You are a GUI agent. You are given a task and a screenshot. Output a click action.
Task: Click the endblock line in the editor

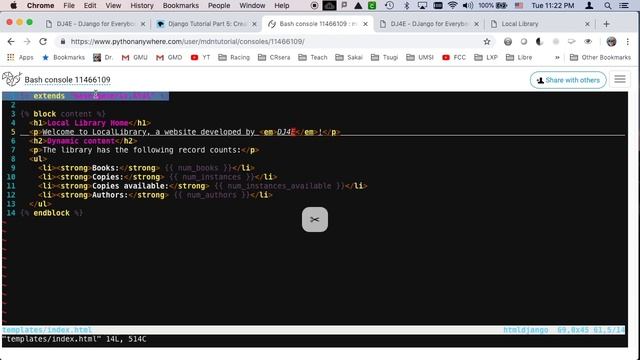(51, 213)
